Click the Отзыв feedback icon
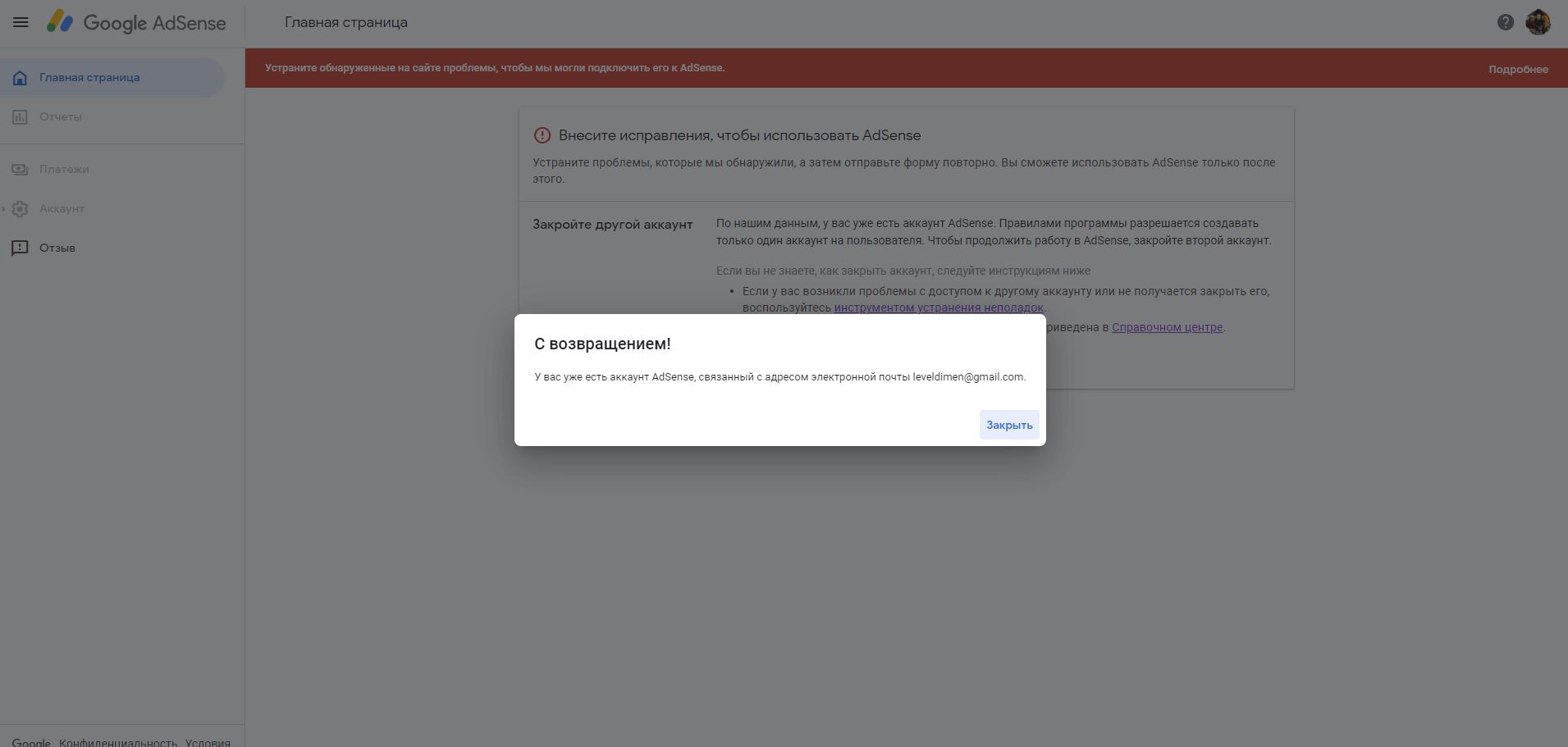This screenshot has height=747, width=1568. click(21, 248)
